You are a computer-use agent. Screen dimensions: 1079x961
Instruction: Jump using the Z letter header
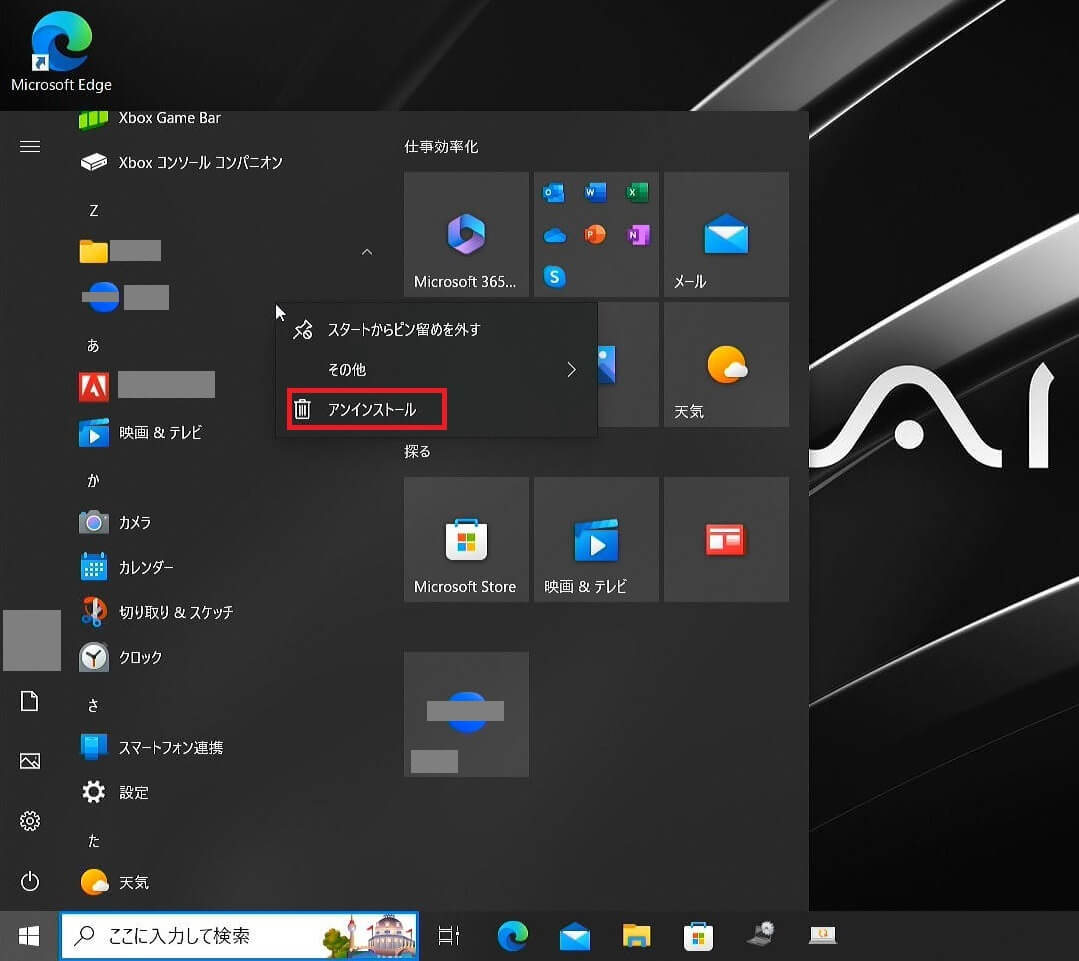coord(94,210)
